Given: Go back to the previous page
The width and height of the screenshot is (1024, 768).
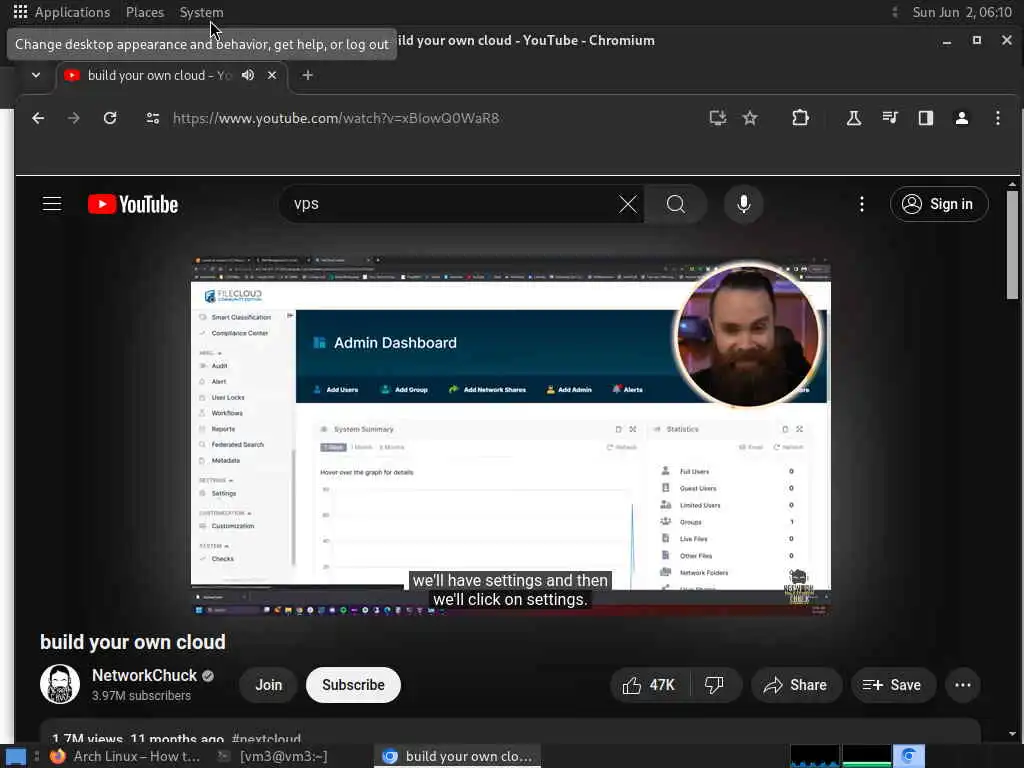Looking at the screenshot, I should click(39, 118).
